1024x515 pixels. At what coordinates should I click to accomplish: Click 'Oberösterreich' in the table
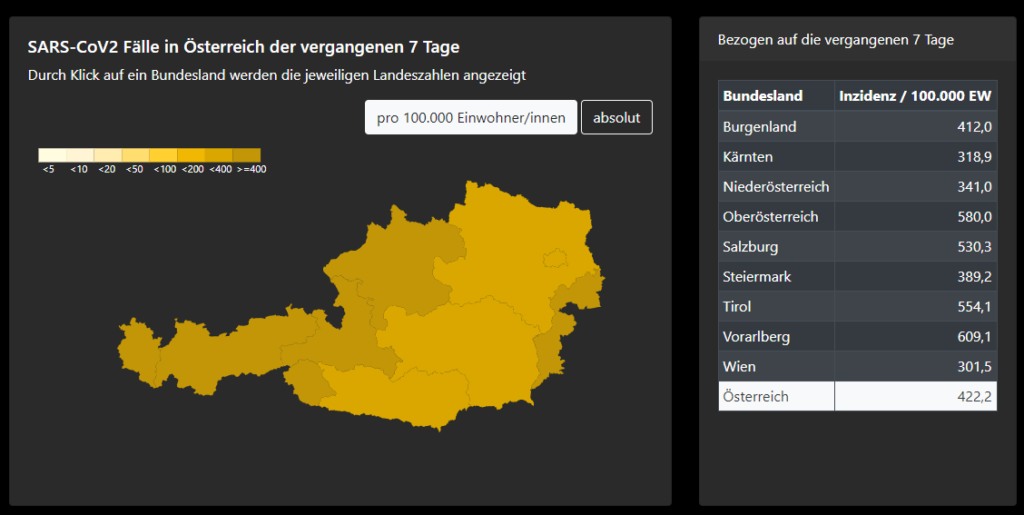coord(771,217)
